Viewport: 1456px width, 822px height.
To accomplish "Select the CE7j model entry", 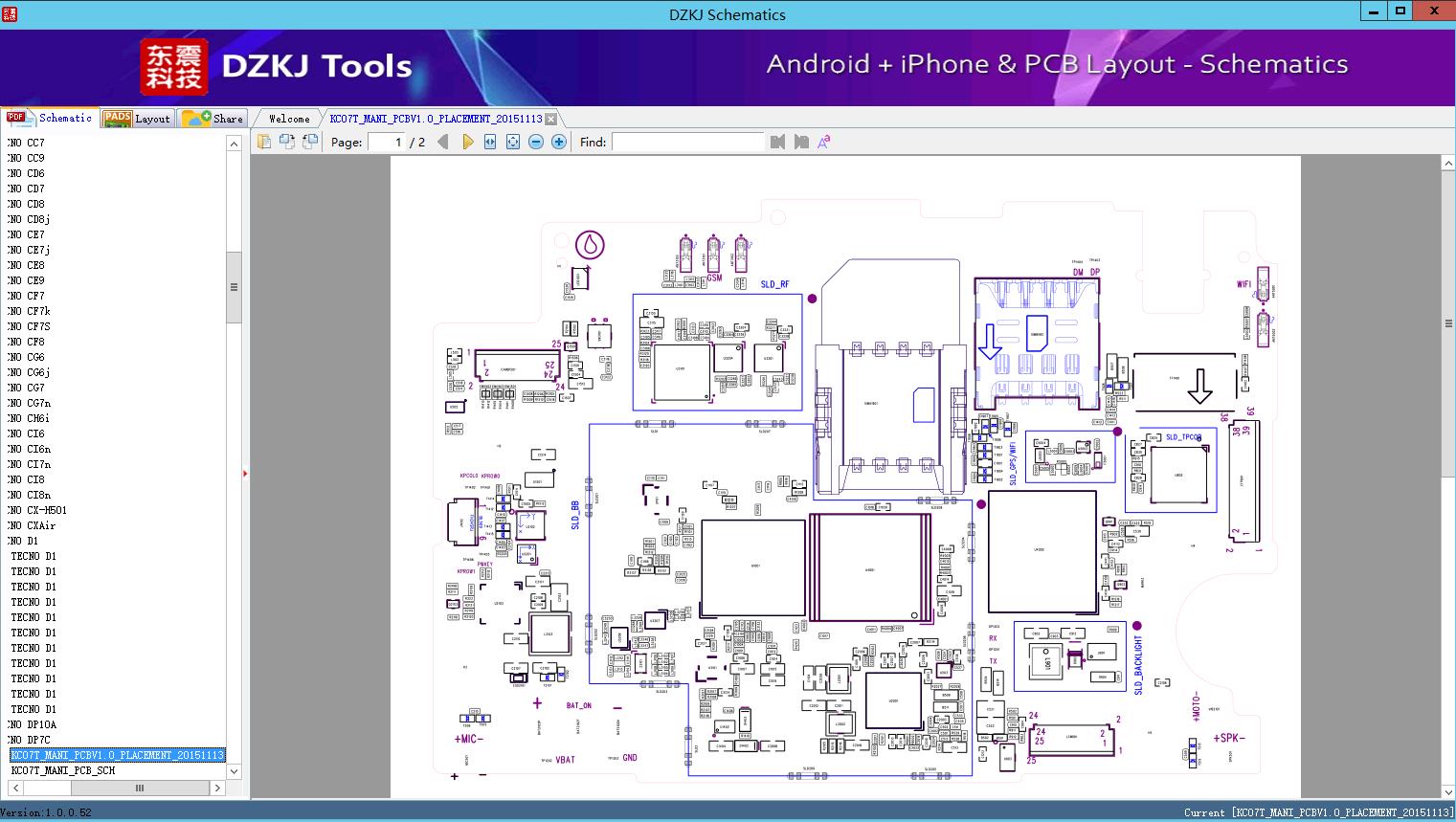I will pyautogui.click(x=29, y=250).
